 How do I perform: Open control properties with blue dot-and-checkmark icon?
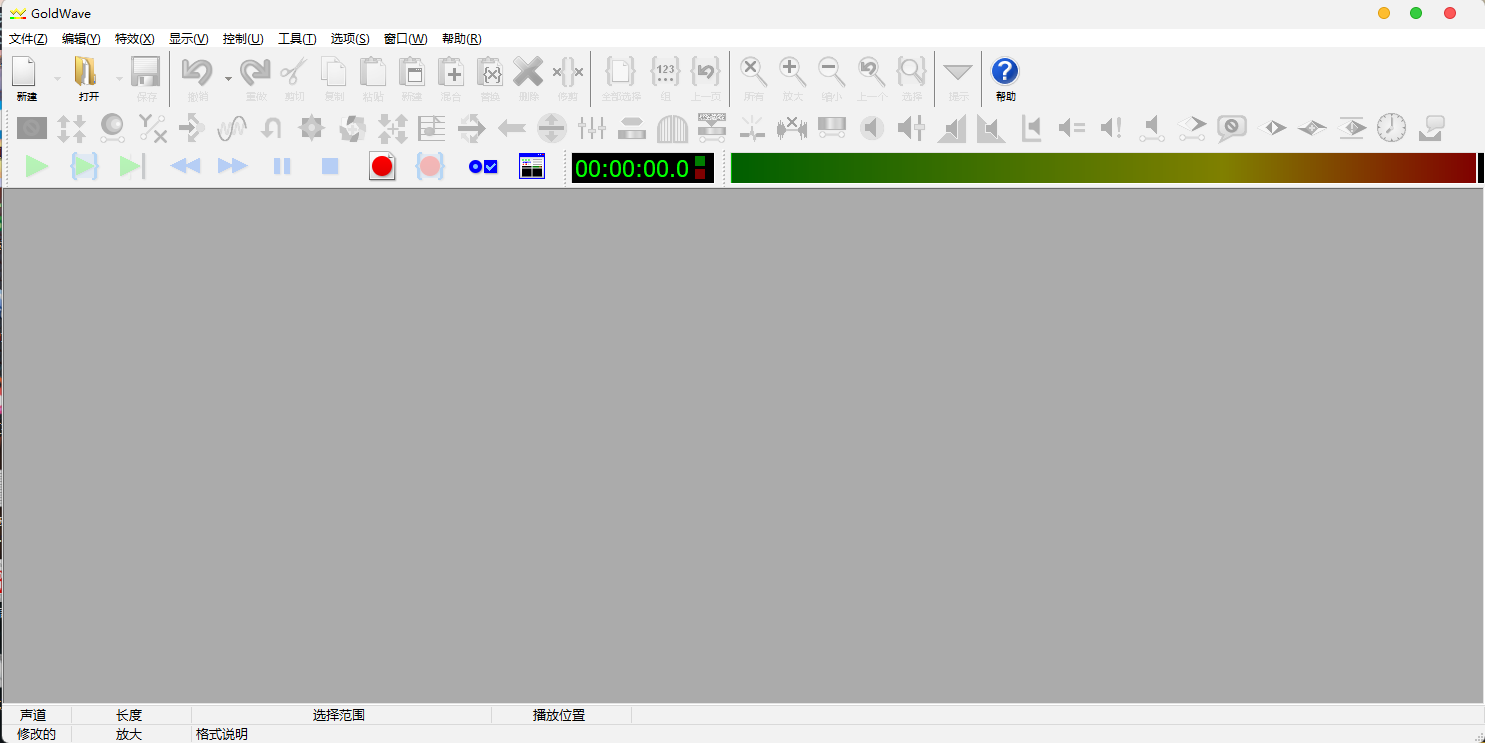(483, 167)
